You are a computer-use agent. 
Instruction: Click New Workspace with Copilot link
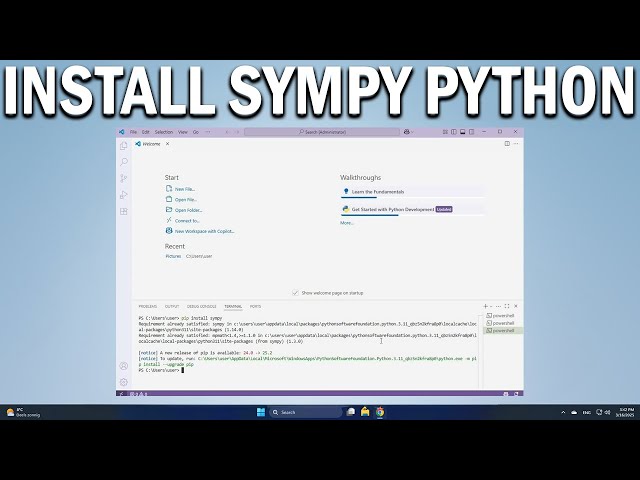(x=204, y=231)
